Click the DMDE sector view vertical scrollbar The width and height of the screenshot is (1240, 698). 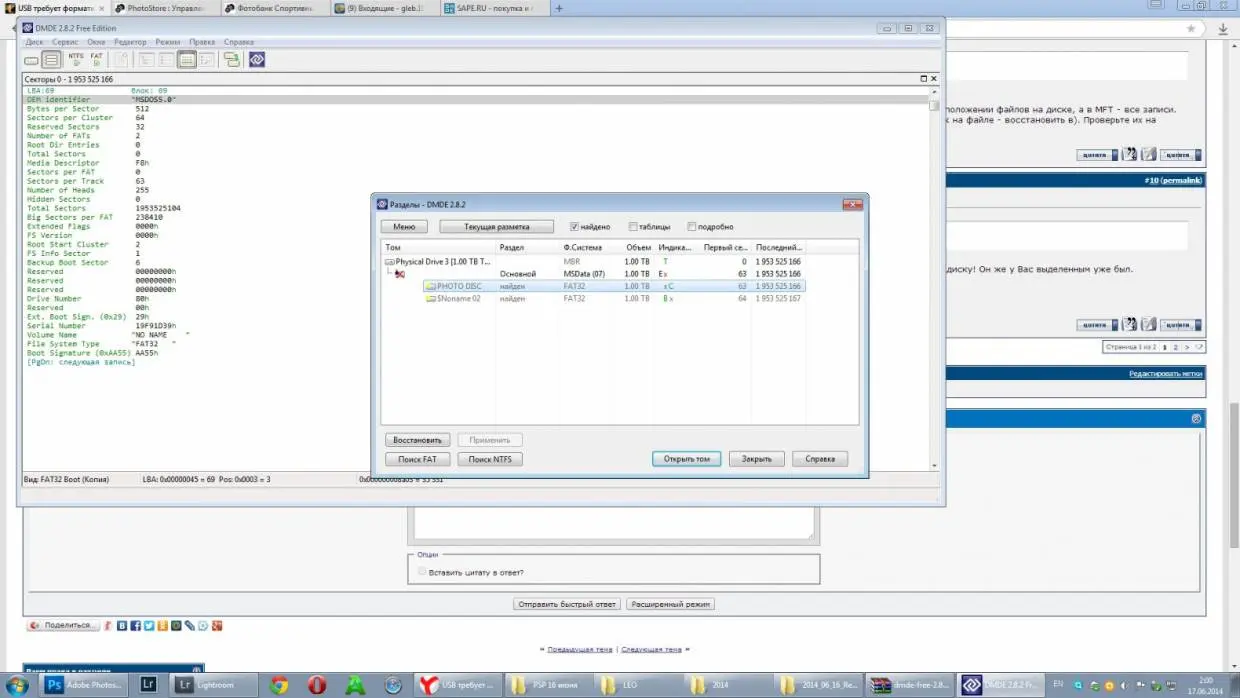tap(934, 278)
